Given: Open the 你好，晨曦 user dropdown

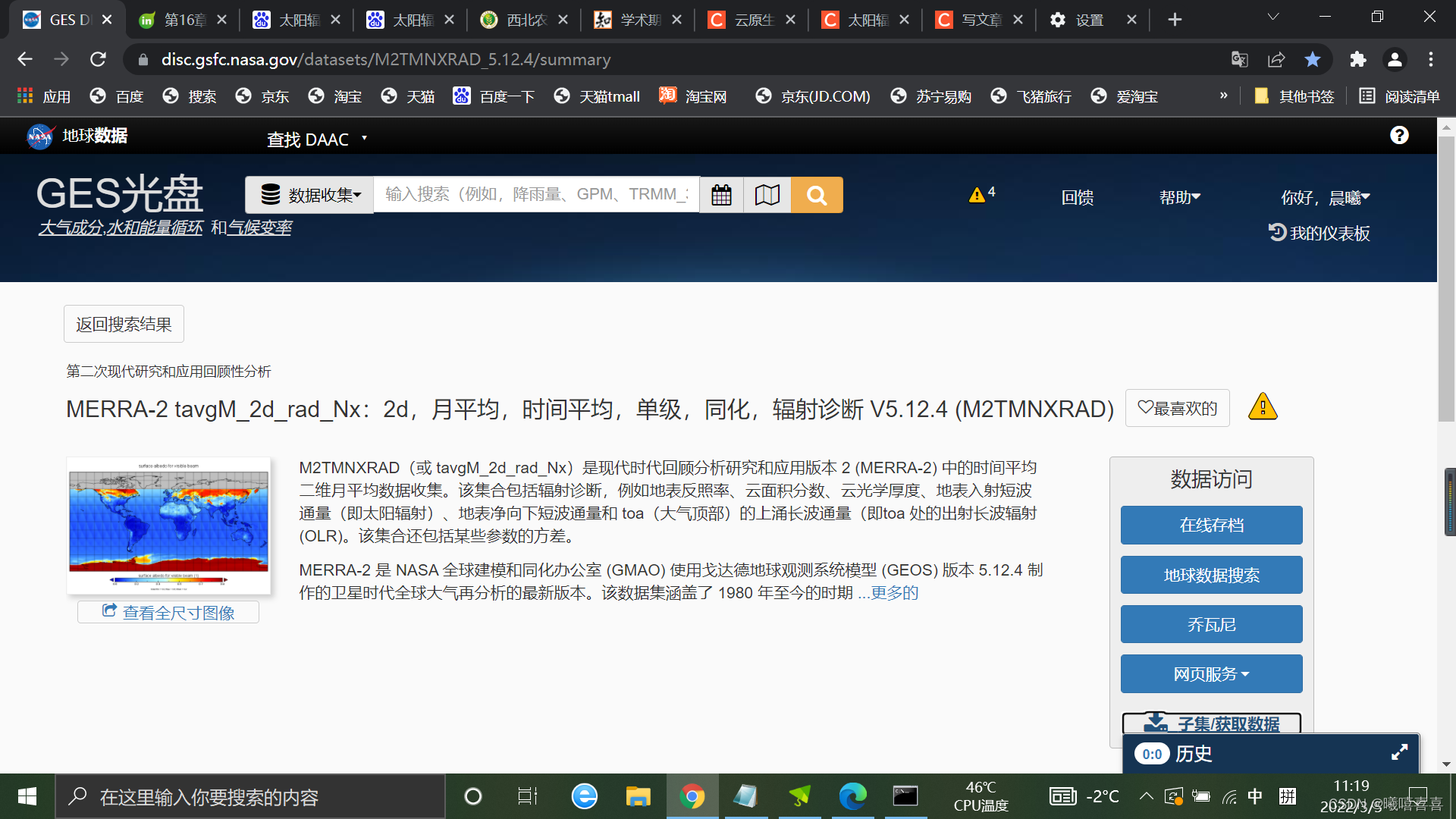Looking at the screenshot, I should 1326,197.
